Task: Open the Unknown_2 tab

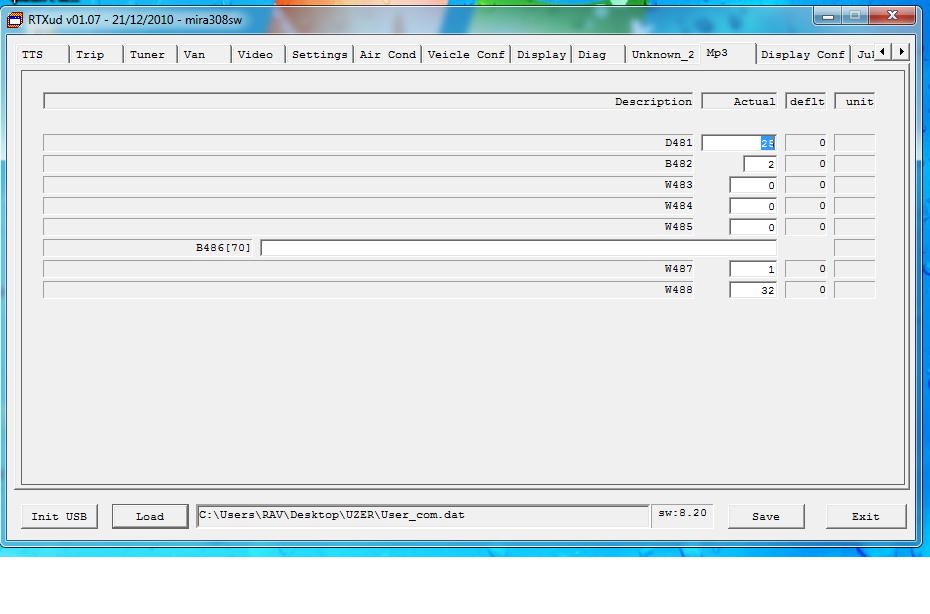Action: 662,54
